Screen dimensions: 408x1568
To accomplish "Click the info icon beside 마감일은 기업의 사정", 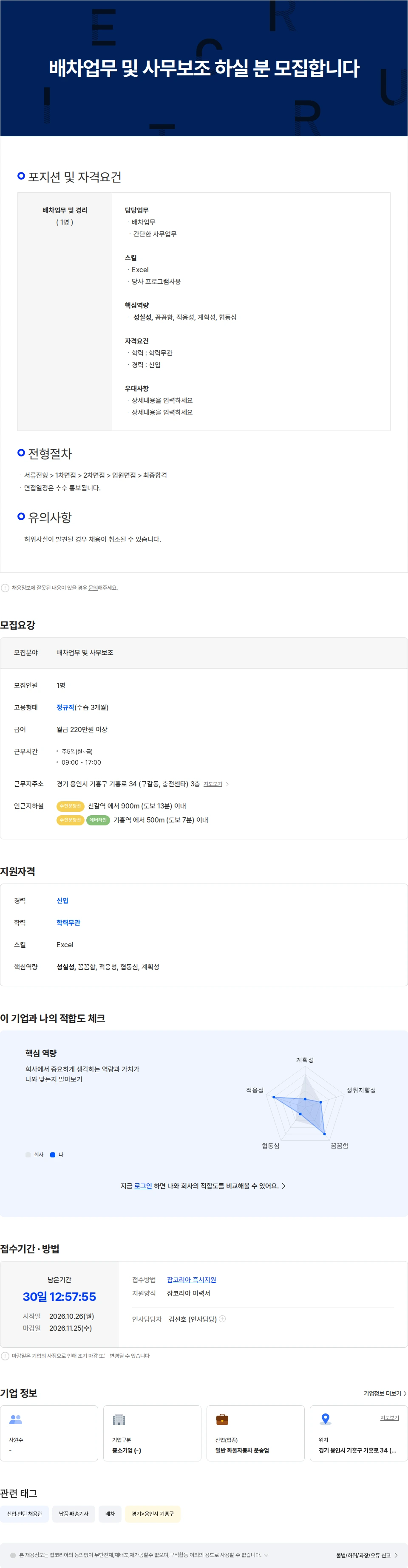I will tap(5, 1356).
